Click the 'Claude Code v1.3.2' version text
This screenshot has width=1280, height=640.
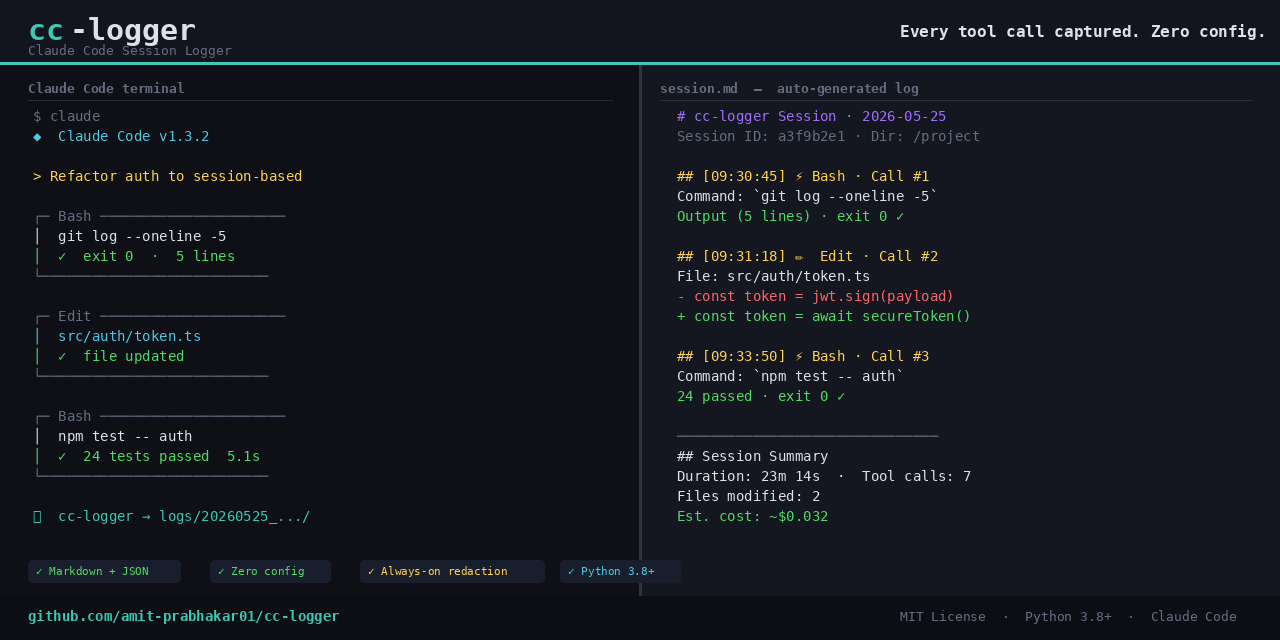[134, 137]
